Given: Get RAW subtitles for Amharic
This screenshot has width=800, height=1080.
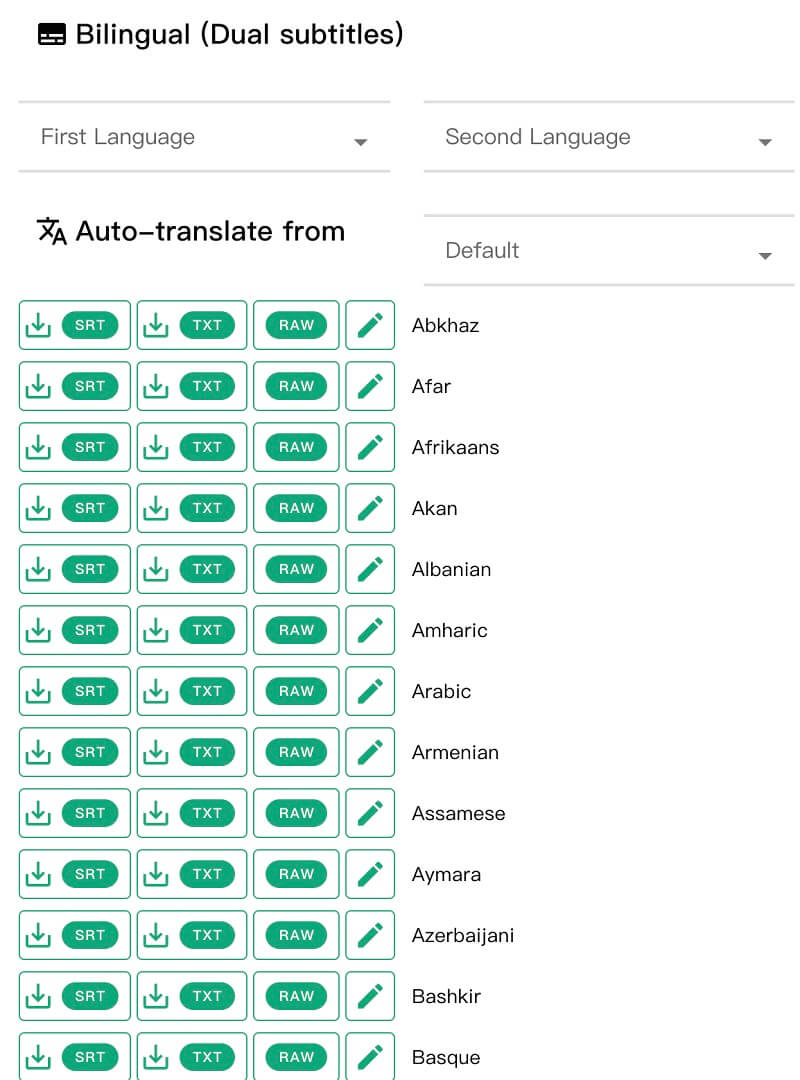Looking at the screenshot, I should 296,630.
